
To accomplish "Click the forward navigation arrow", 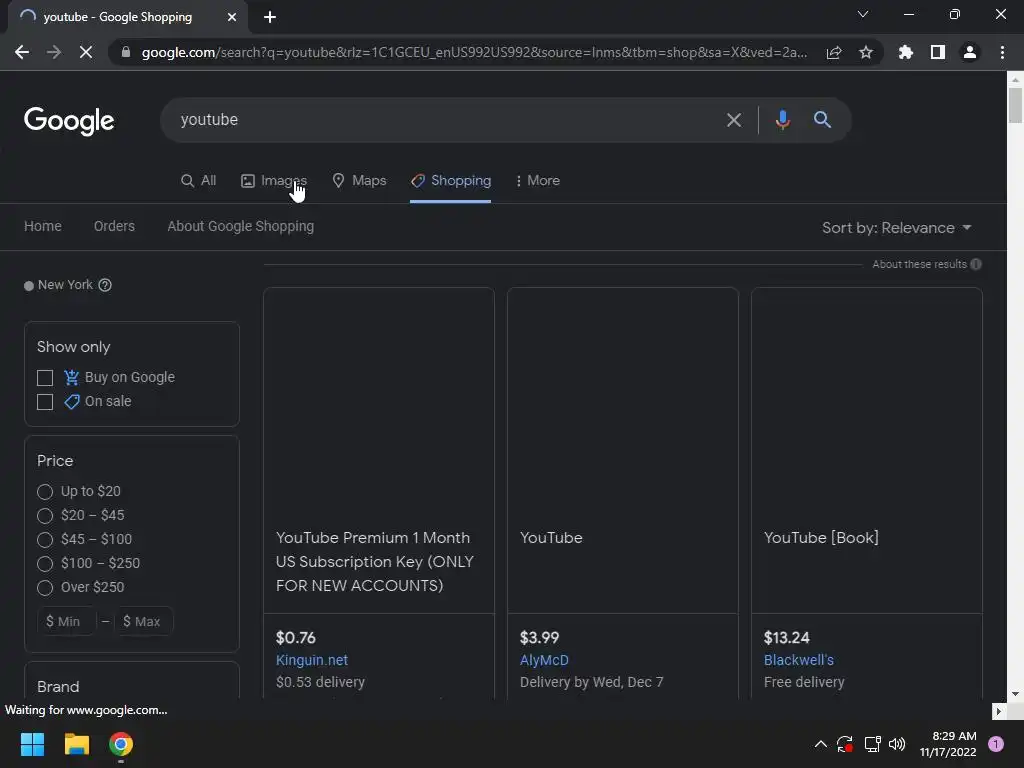I will click(x=54, y=52).
